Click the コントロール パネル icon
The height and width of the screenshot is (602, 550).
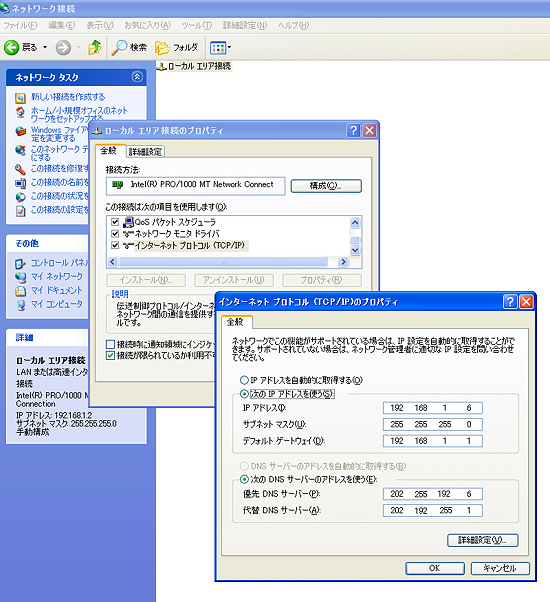pos(20,264)
